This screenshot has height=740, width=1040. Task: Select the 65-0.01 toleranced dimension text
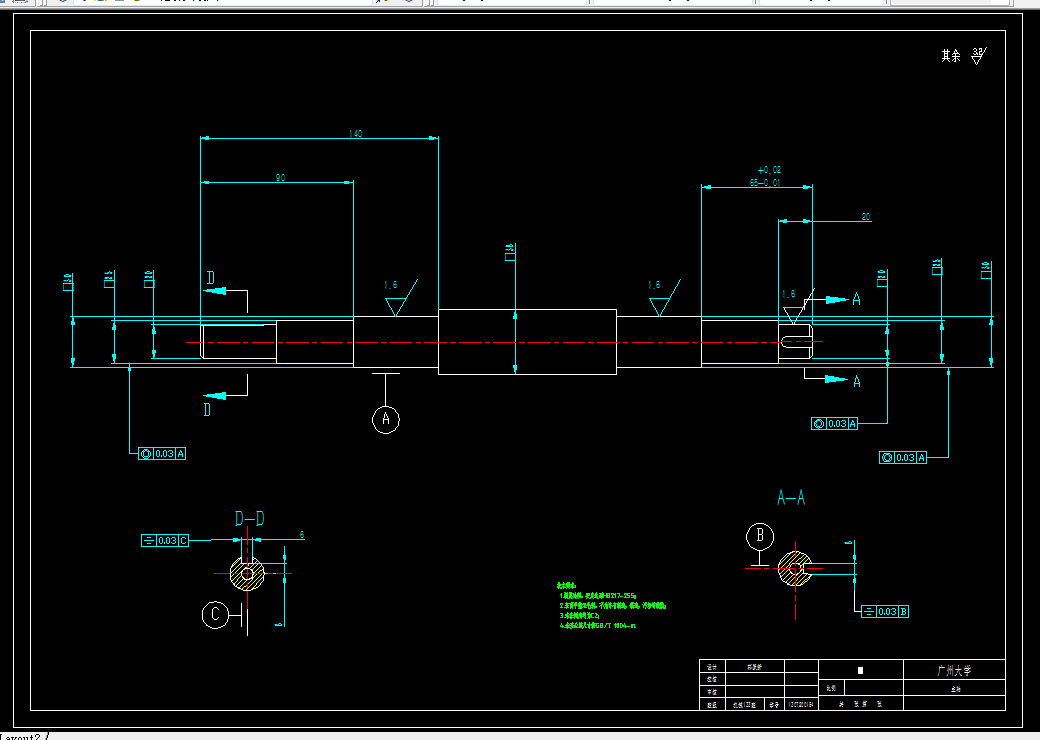(765, 182)
